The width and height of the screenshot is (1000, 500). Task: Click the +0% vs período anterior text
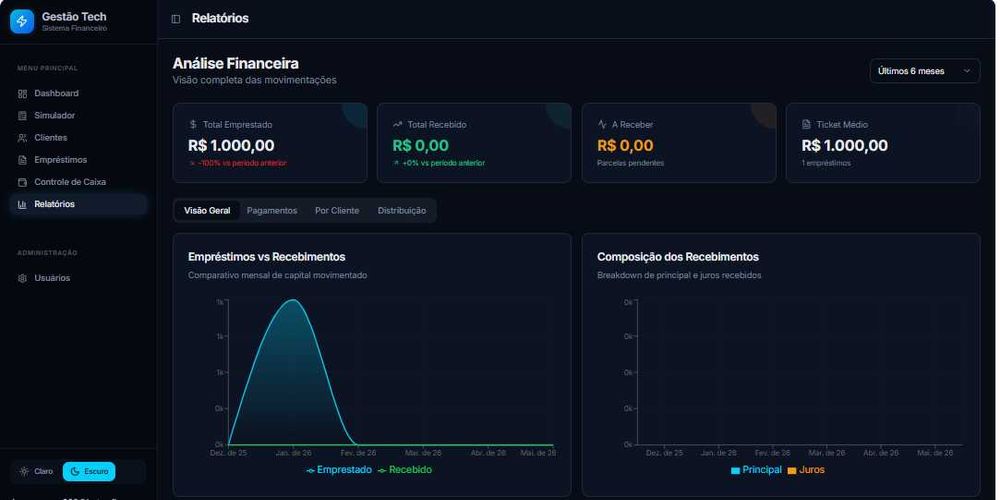click(443, 163)
